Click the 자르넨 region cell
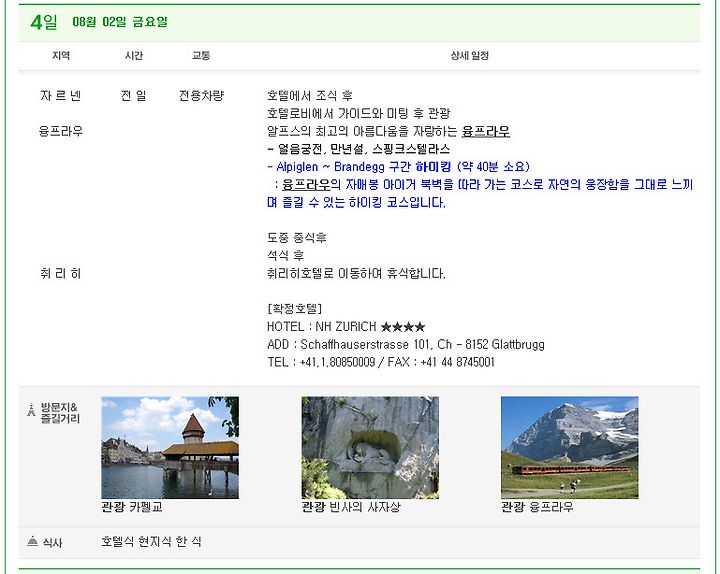Screen dimensions: 720x574 click(x=61, y=96)
